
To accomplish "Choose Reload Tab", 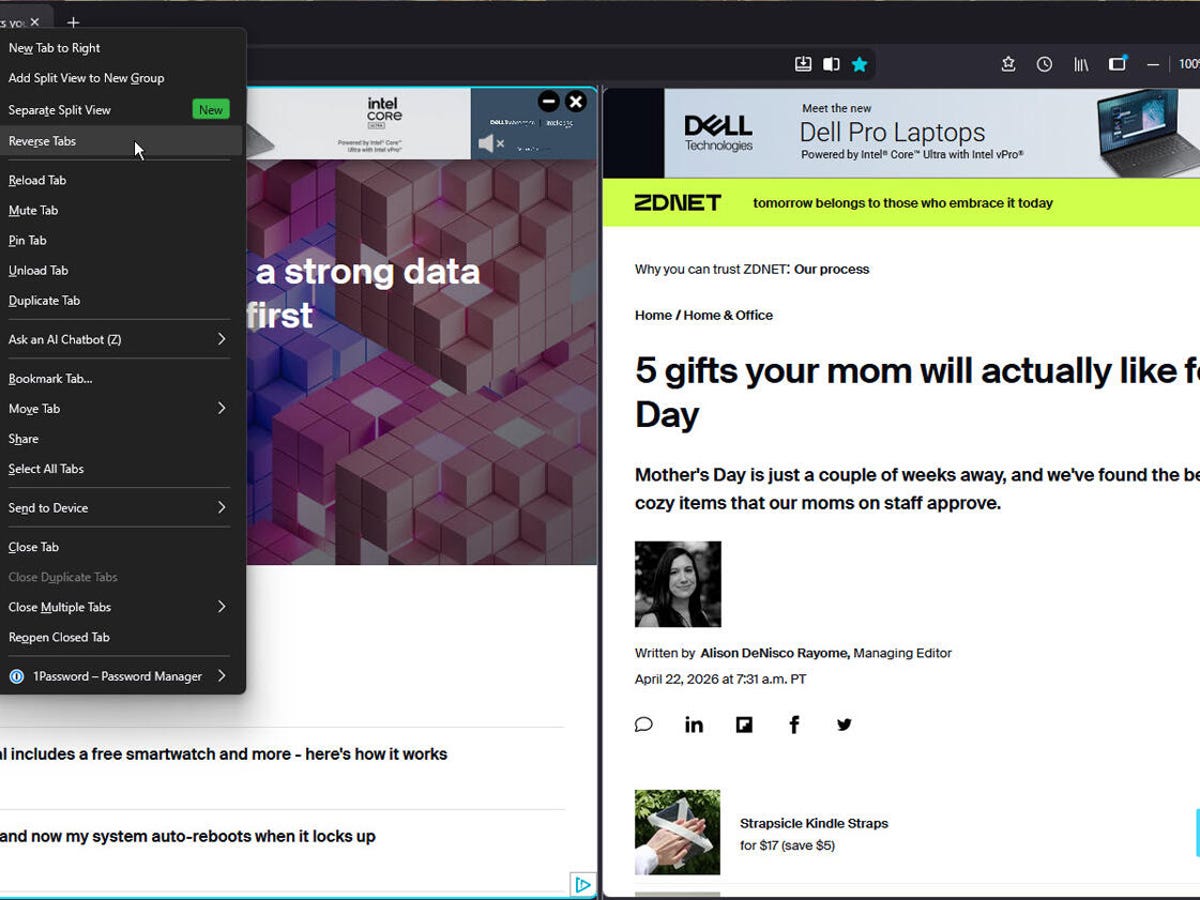I will 121,180.
